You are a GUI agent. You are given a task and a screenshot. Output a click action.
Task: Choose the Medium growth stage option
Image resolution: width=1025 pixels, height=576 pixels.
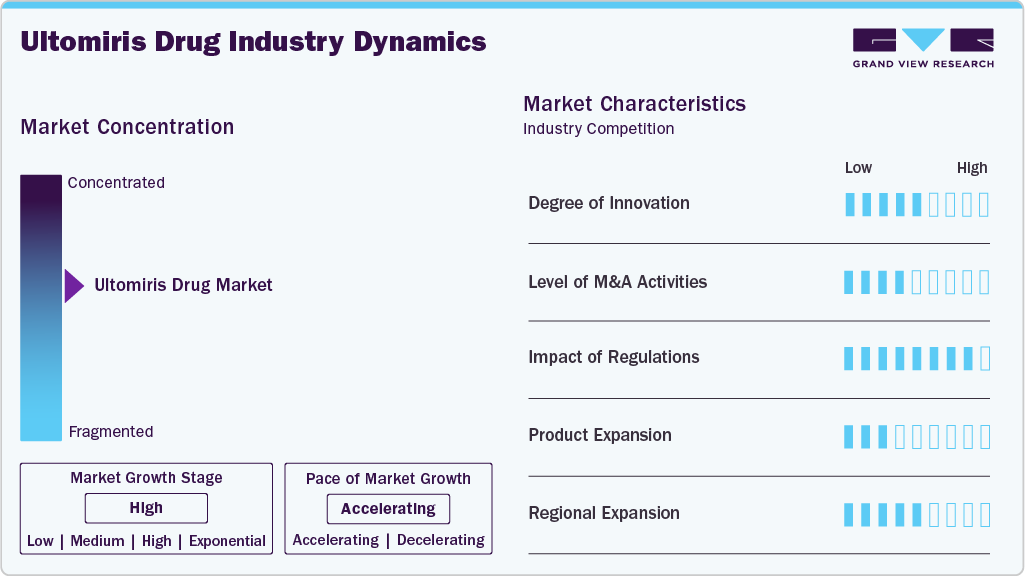tap(97, 541)
